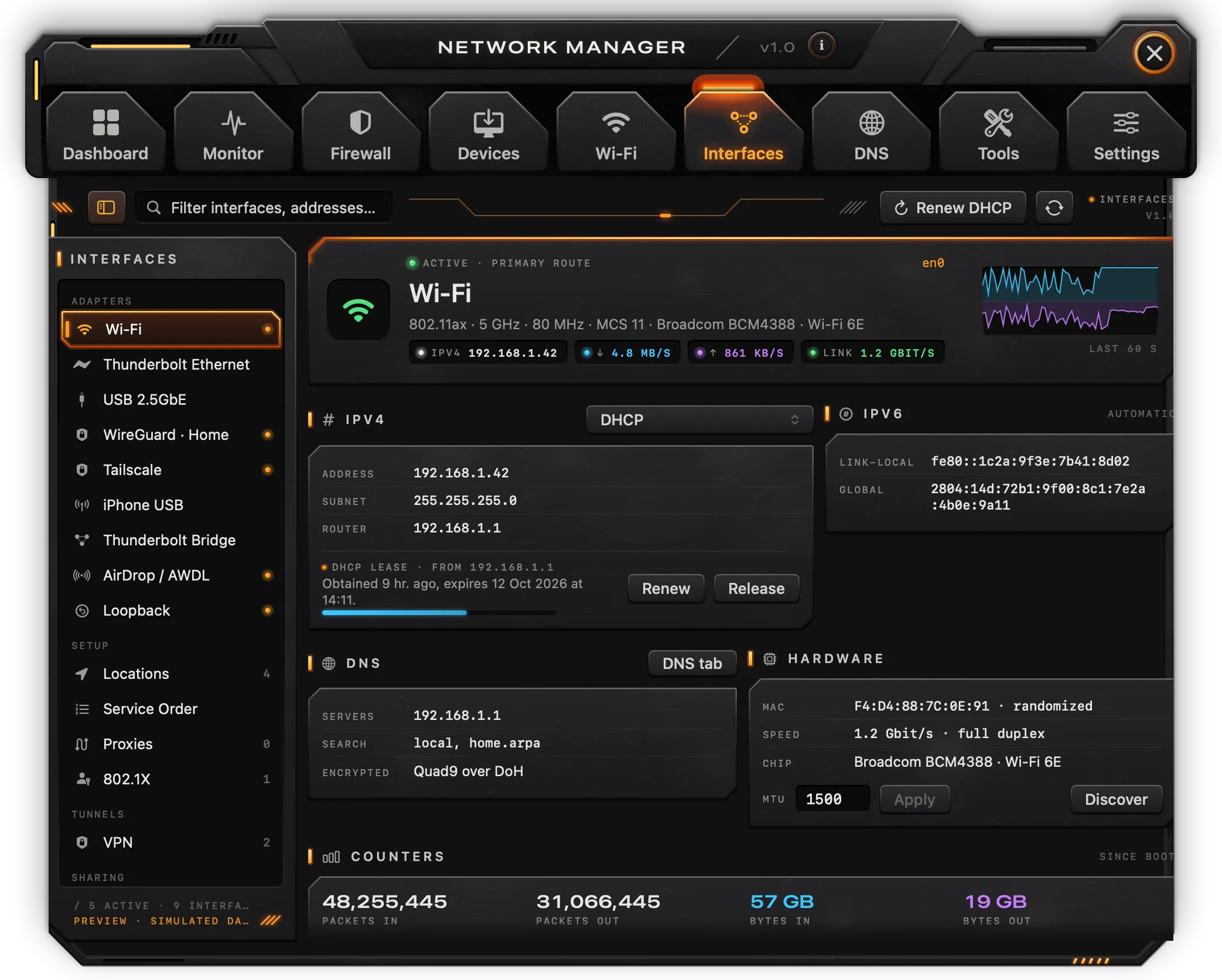Click the IPv4 192.168.1.42 chip
The height and width of the screenshot is (980, 1222).
click(488, 353)
